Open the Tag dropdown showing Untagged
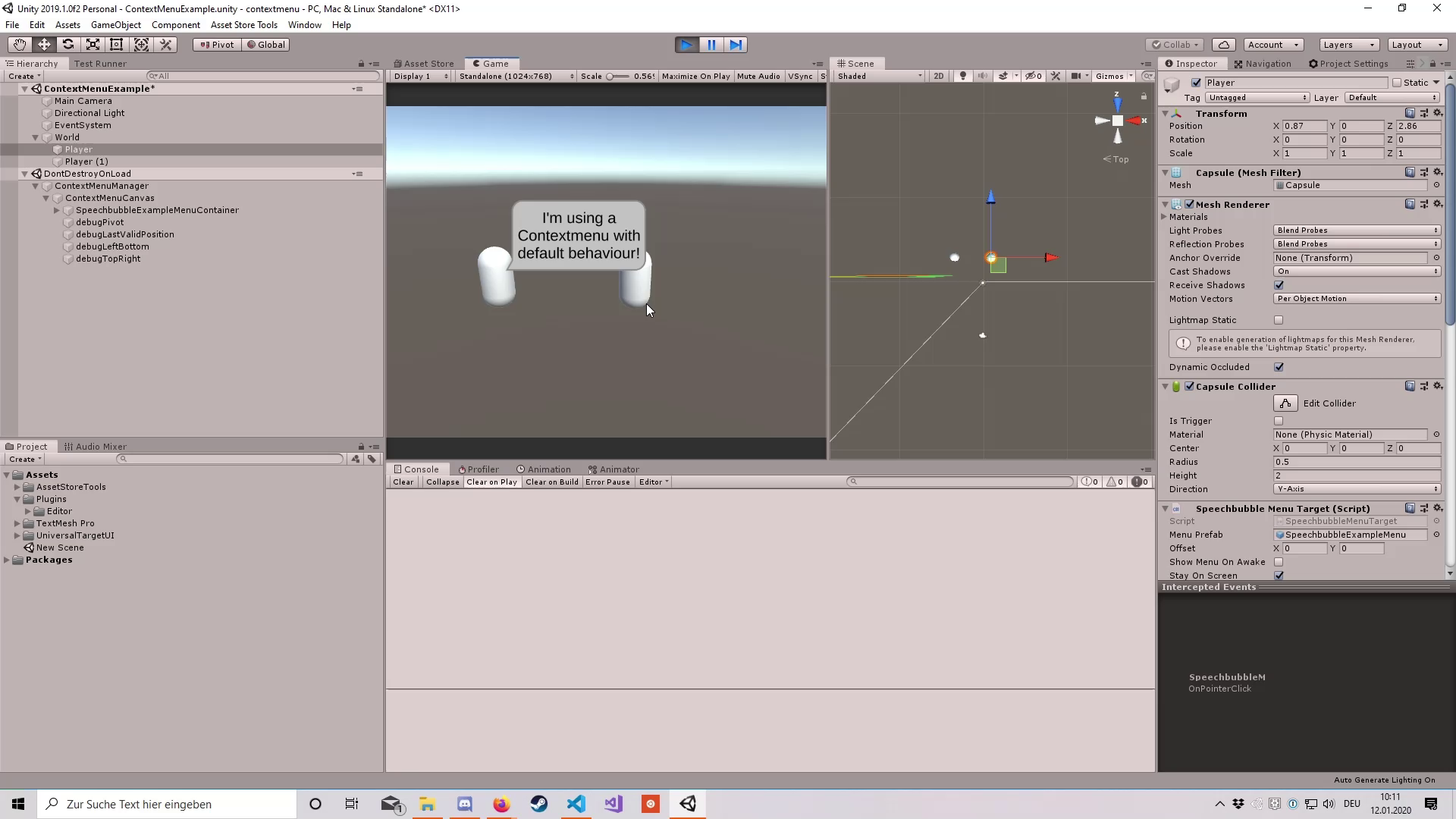The width and height of the screenshot is (1456, 819). point(1257,98)
